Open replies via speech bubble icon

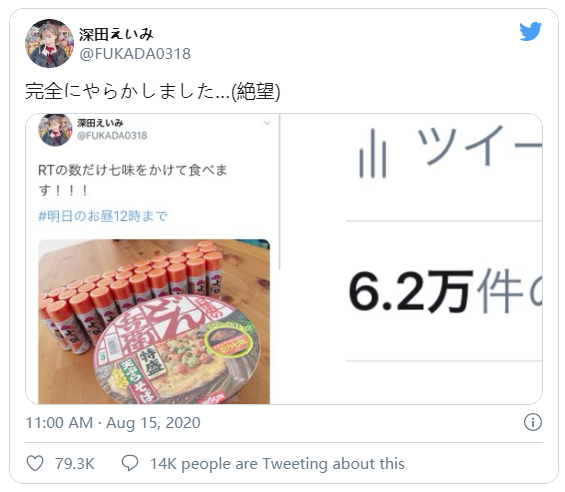tap(130, 463)
